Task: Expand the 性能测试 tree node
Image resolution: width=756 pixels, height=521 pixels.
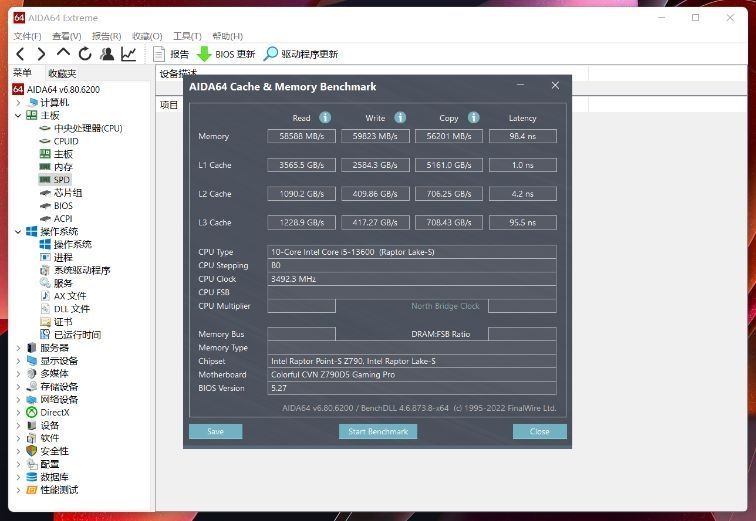Action: [x=18, y=490]
